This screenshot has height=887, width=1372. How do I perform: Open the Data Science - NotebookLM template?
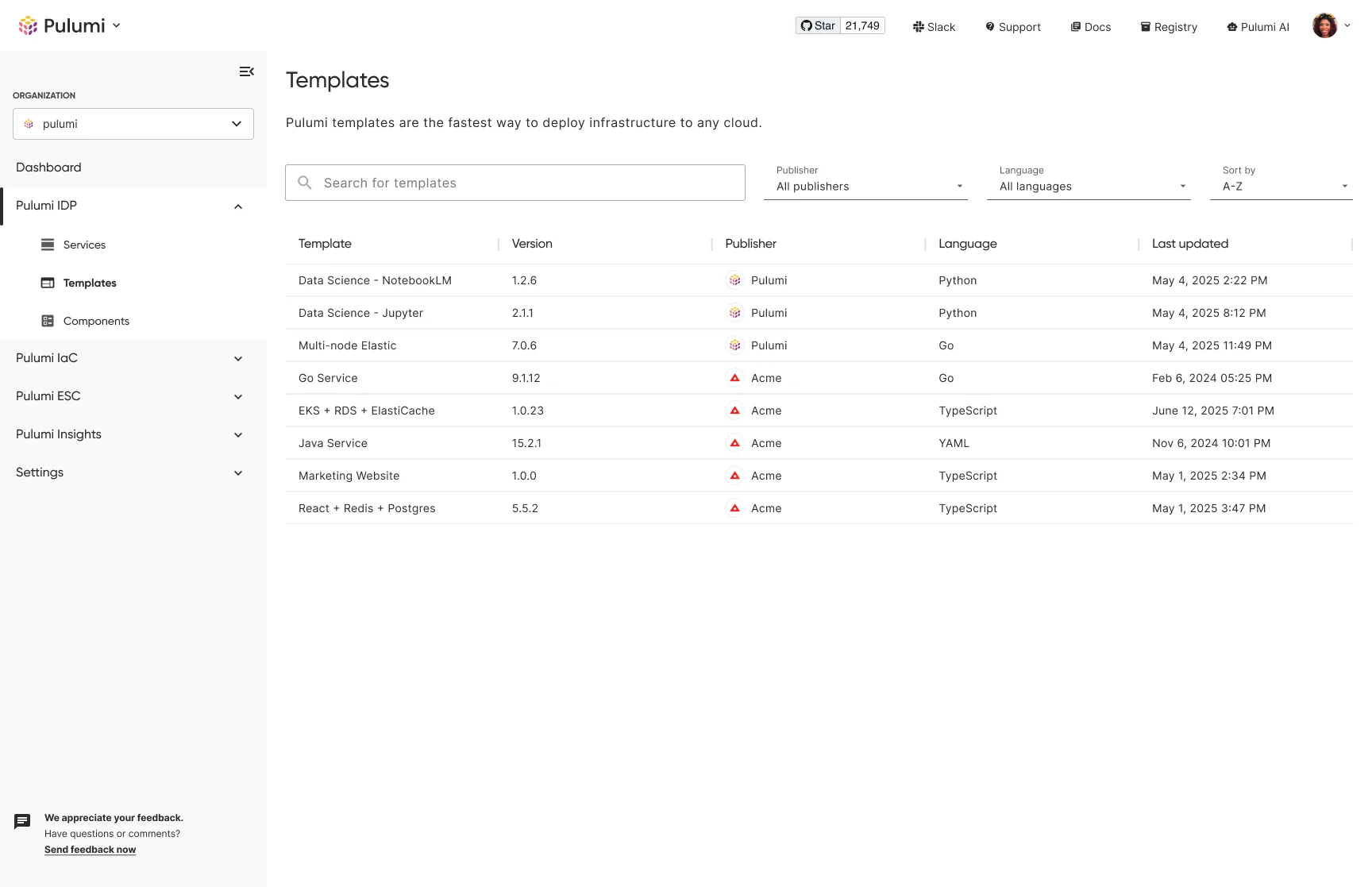click(x=375, y=280)
